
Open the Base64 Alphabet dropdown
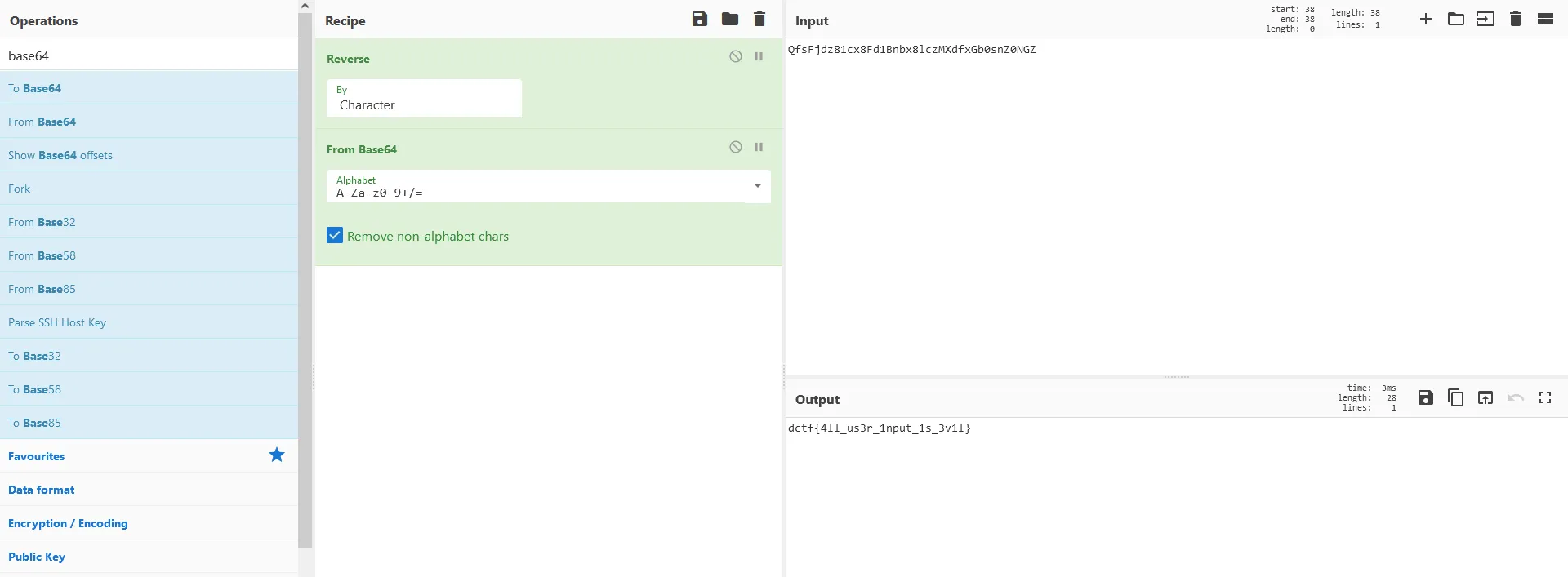pos(758,187)
